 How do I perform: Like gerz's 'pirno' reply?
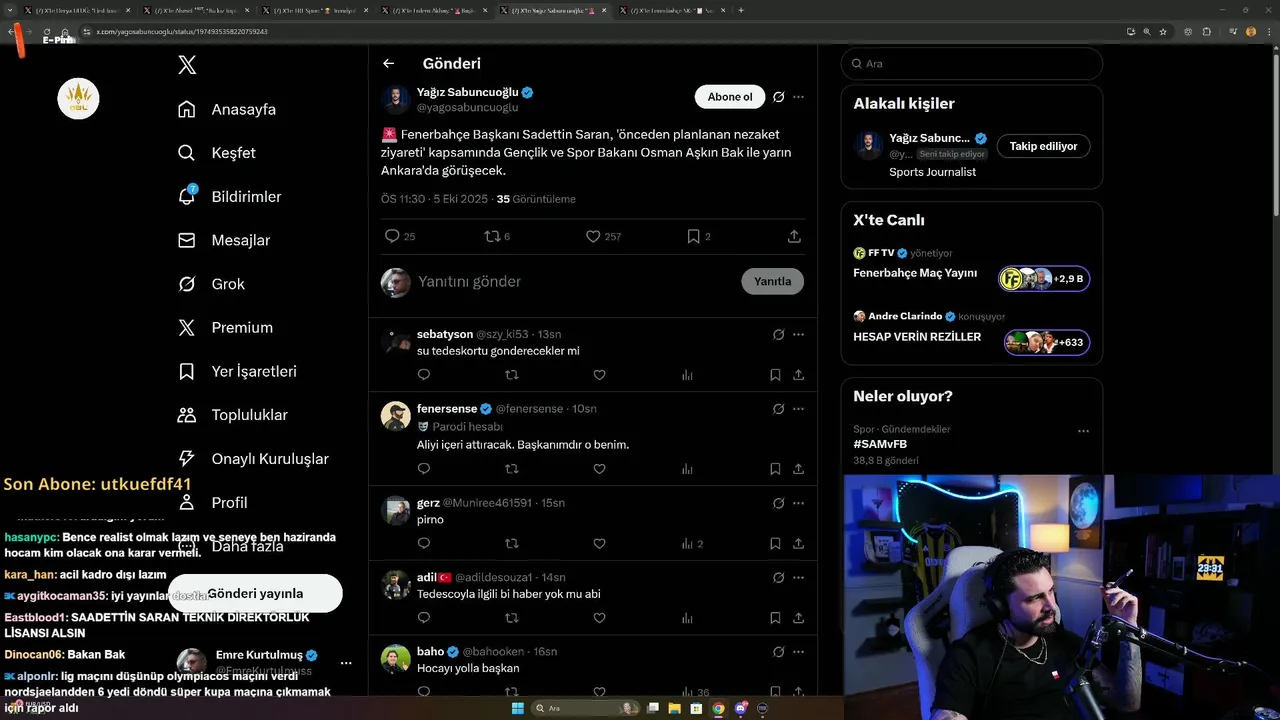click(599, 544)
